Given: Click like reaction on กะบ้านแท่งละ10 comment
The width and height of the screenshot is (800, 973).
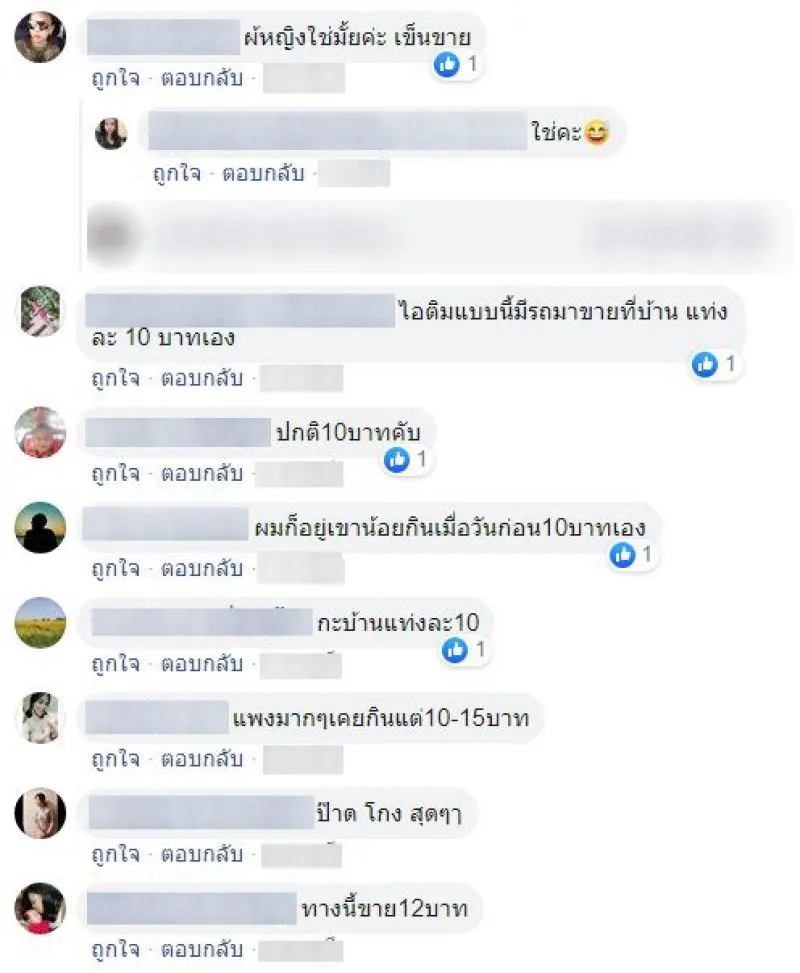Looking at the screenshot, I should [x=454, y=650].
